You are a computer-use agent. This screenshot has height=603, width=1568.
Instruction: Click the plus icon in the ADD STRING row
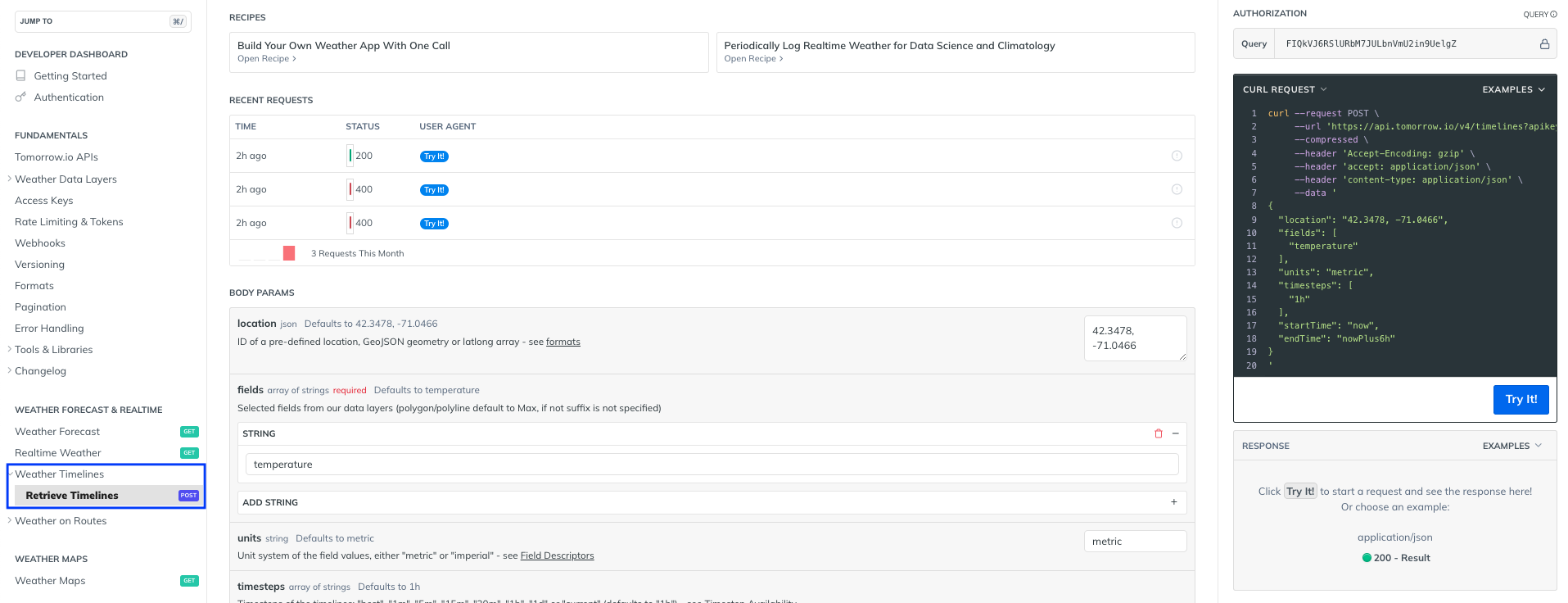[x=1173, y=502]
